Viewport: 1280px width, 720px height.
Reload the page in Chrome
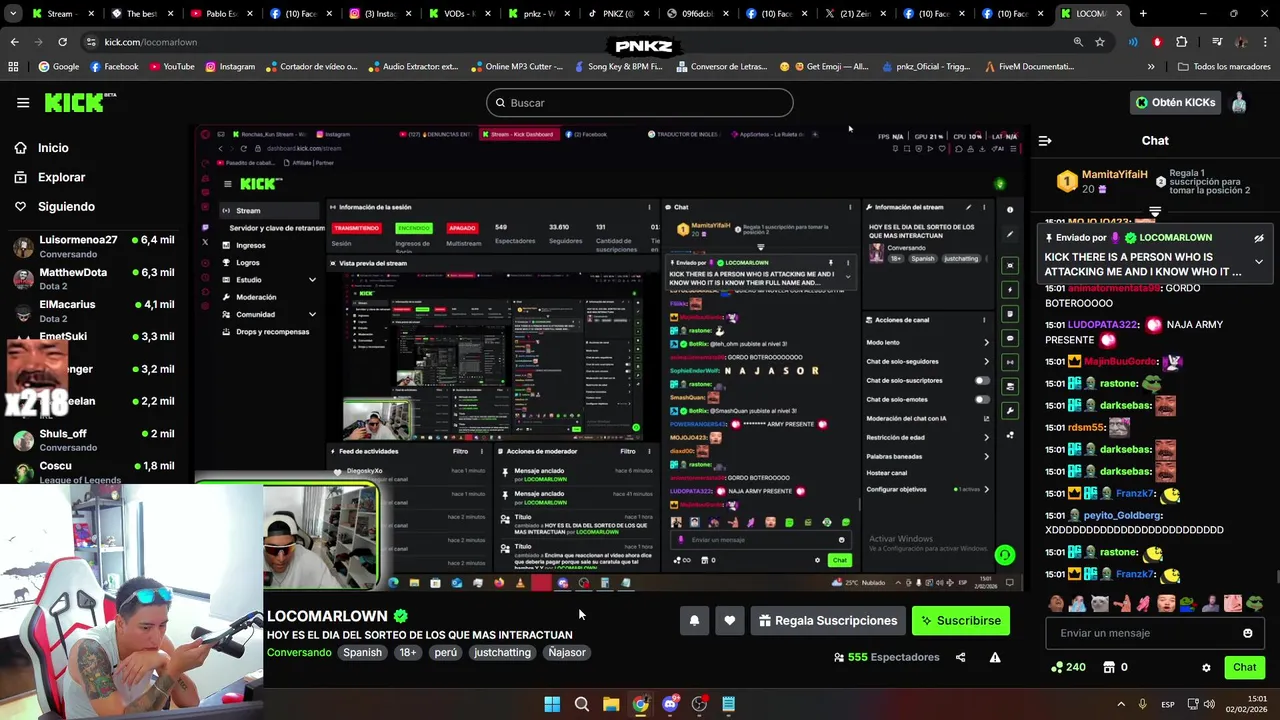coord(62,42)
